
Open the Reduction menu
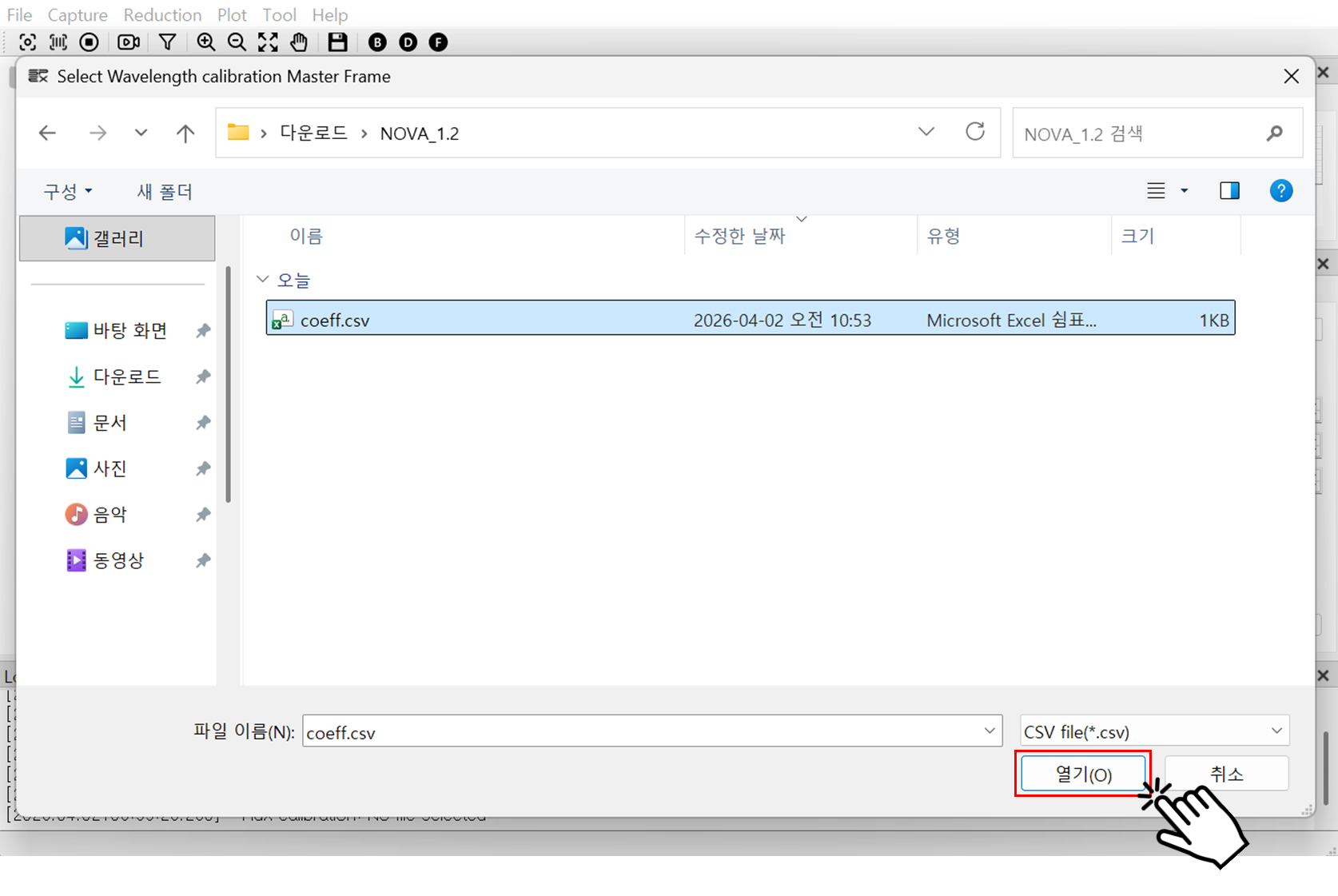tap(162, 14)
